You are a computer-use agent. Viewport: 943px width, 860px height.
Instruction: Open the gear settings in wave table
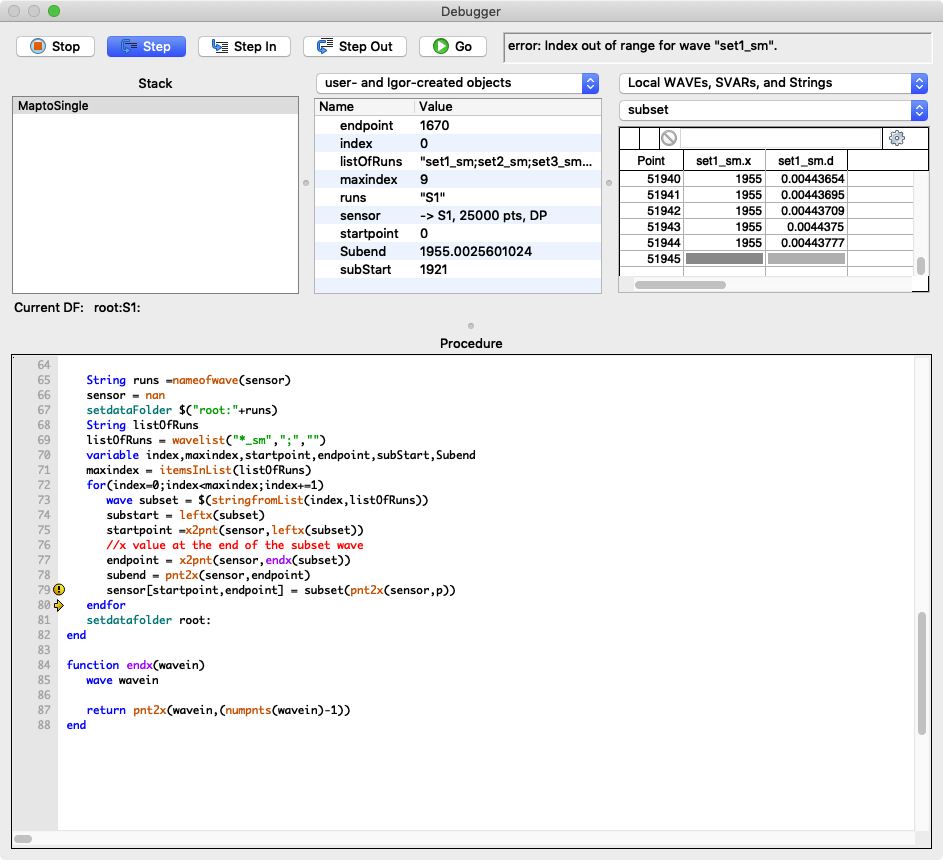point(896,138)
